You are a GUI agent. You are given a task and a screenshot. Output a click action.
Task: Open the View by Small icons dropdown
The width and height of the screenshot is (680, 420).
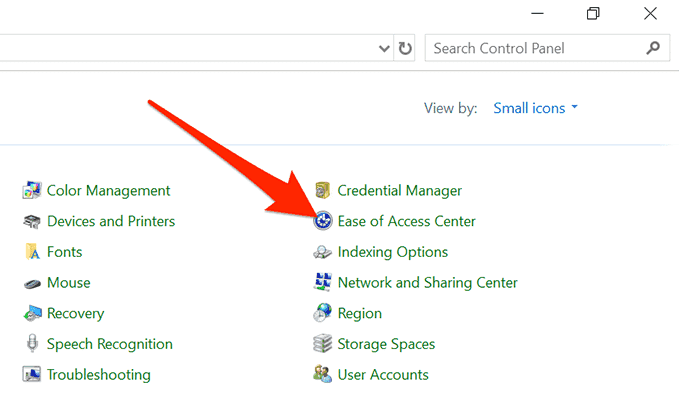[536, 108]
